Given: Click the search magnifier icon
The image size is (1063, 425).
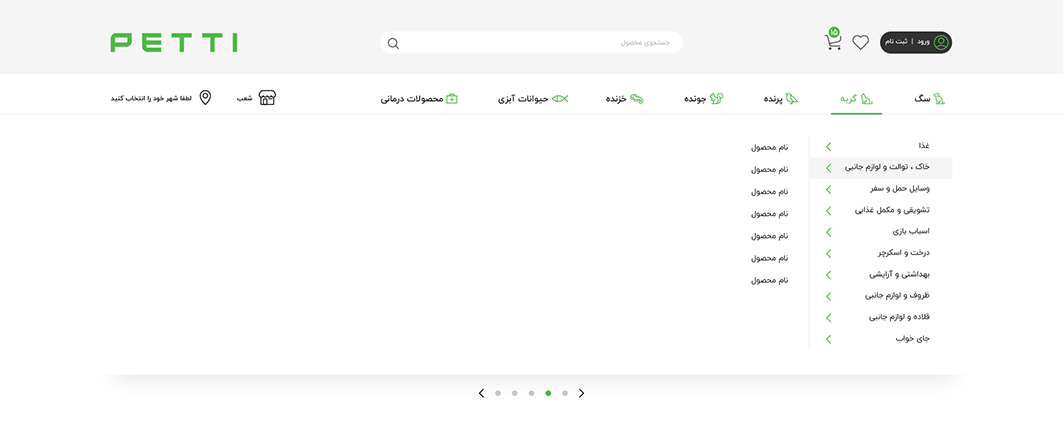Looking at the screenshot, I should [393, 43].
